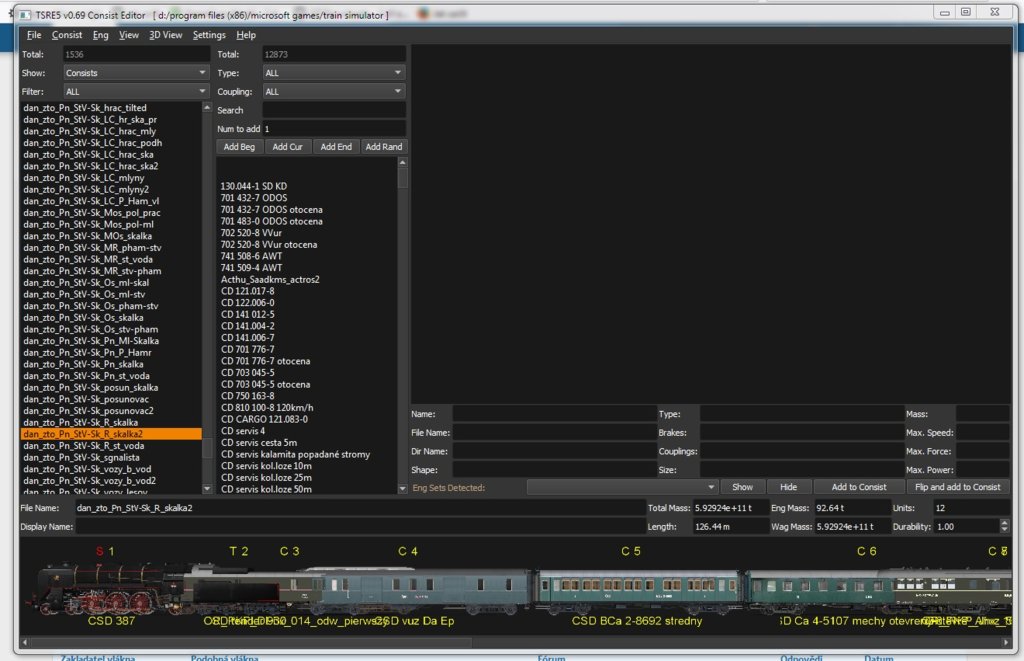Click Flip and add to Consist button
Screen dimensions: 1024x661
coord(957,487)
